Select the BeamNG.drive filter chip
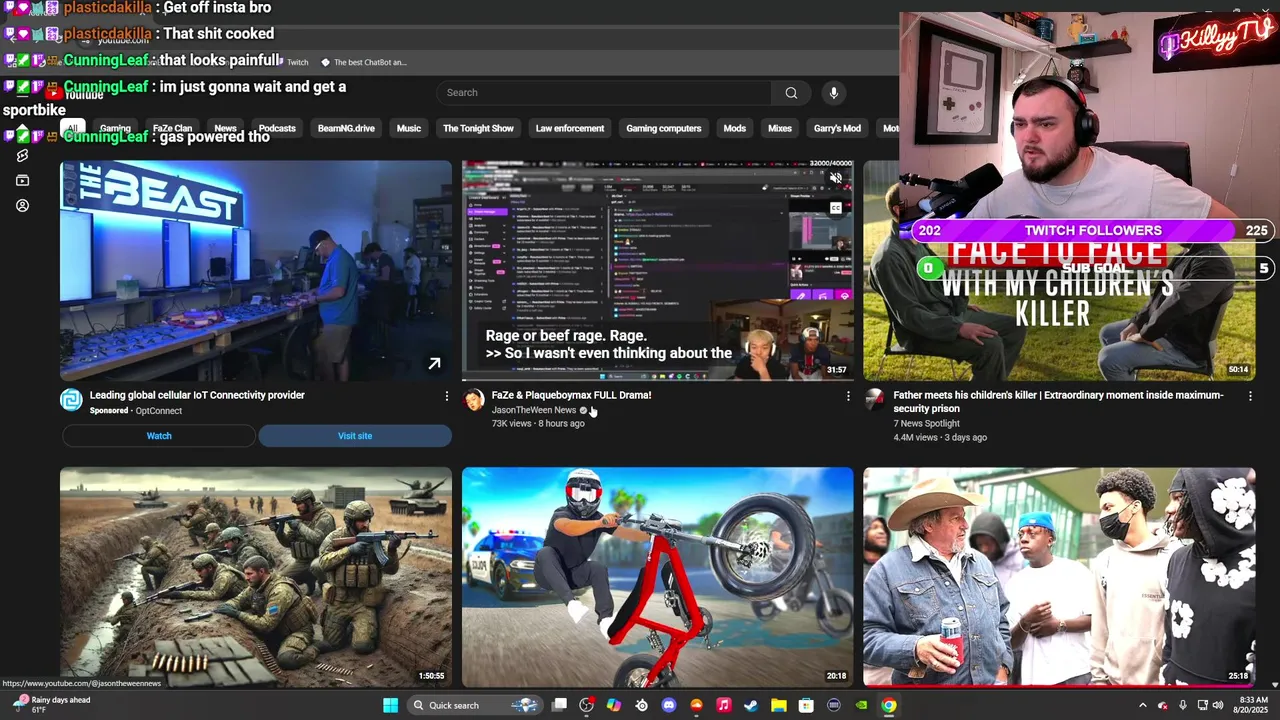 click(346, 129)
